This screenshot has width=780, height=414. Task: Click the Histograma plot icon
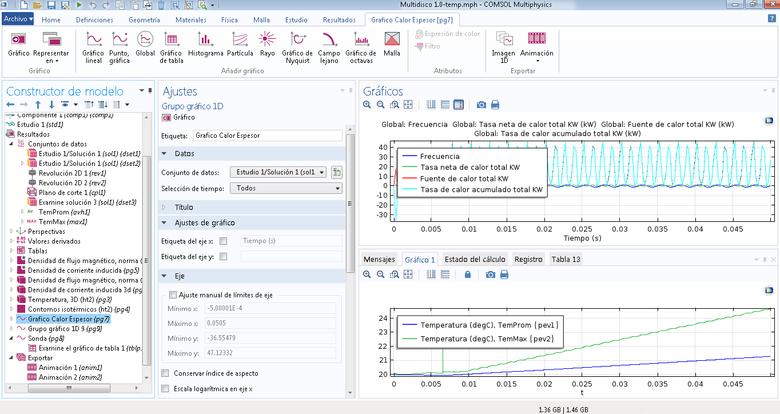click(x=205, y=44)
